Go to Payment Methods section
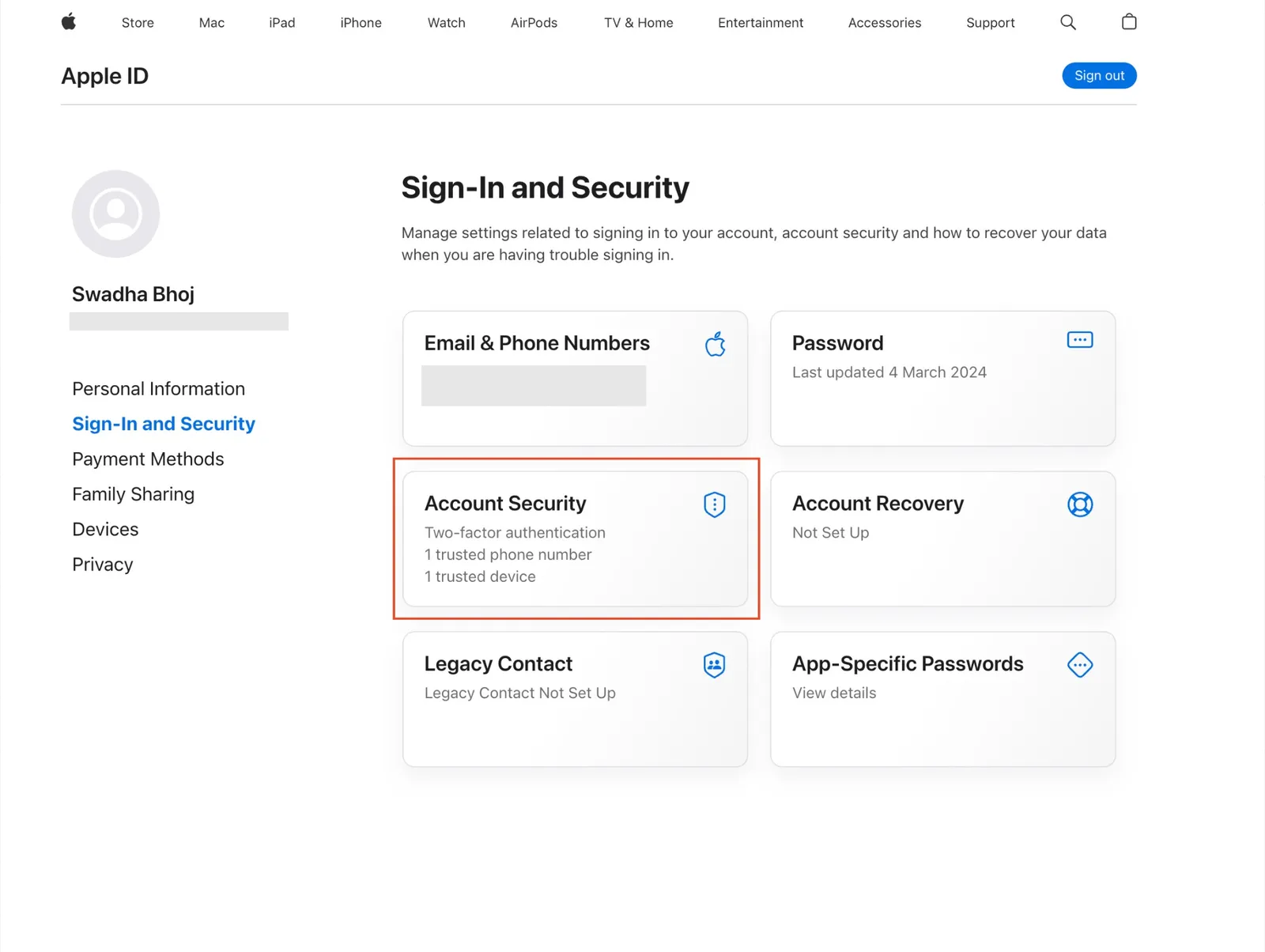The height and width of the screenshot is (952, 1265). click(x=148, y=459)
